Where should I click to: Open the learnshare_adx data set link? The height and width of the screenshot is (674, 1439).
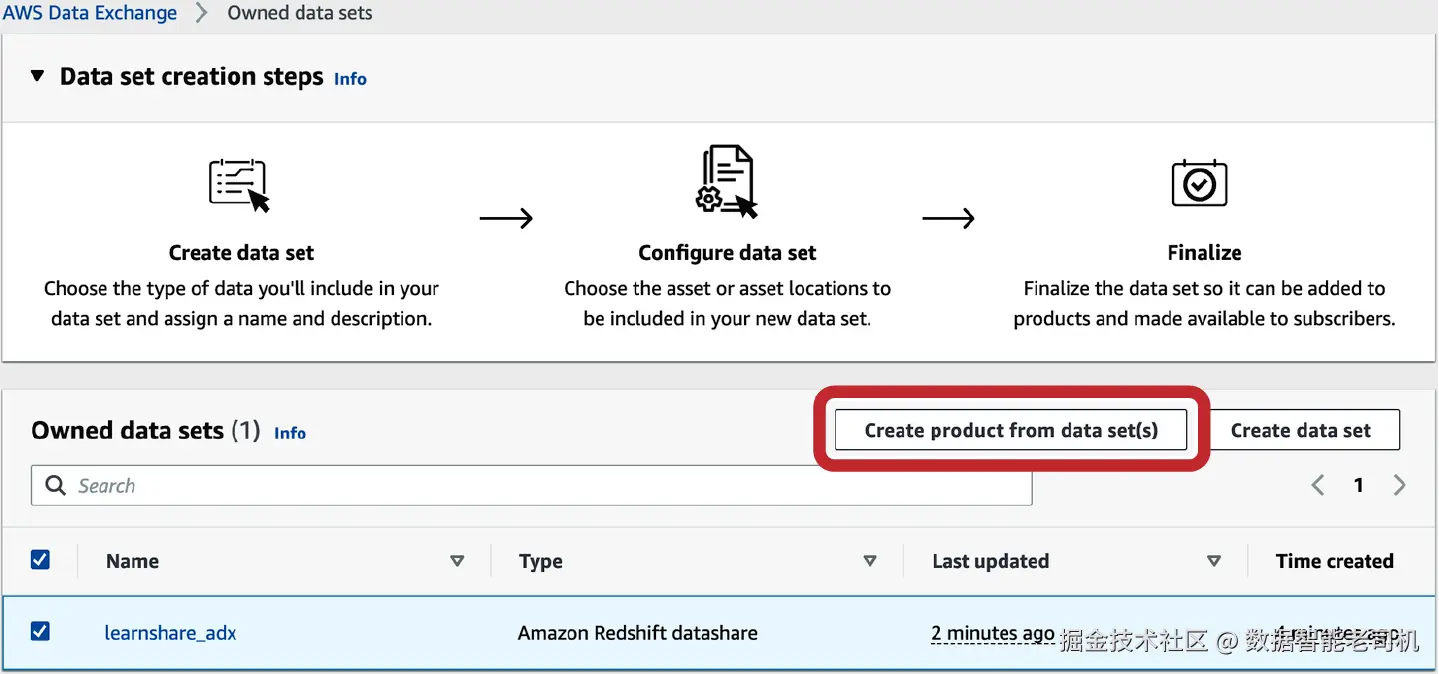click(170, 633)
